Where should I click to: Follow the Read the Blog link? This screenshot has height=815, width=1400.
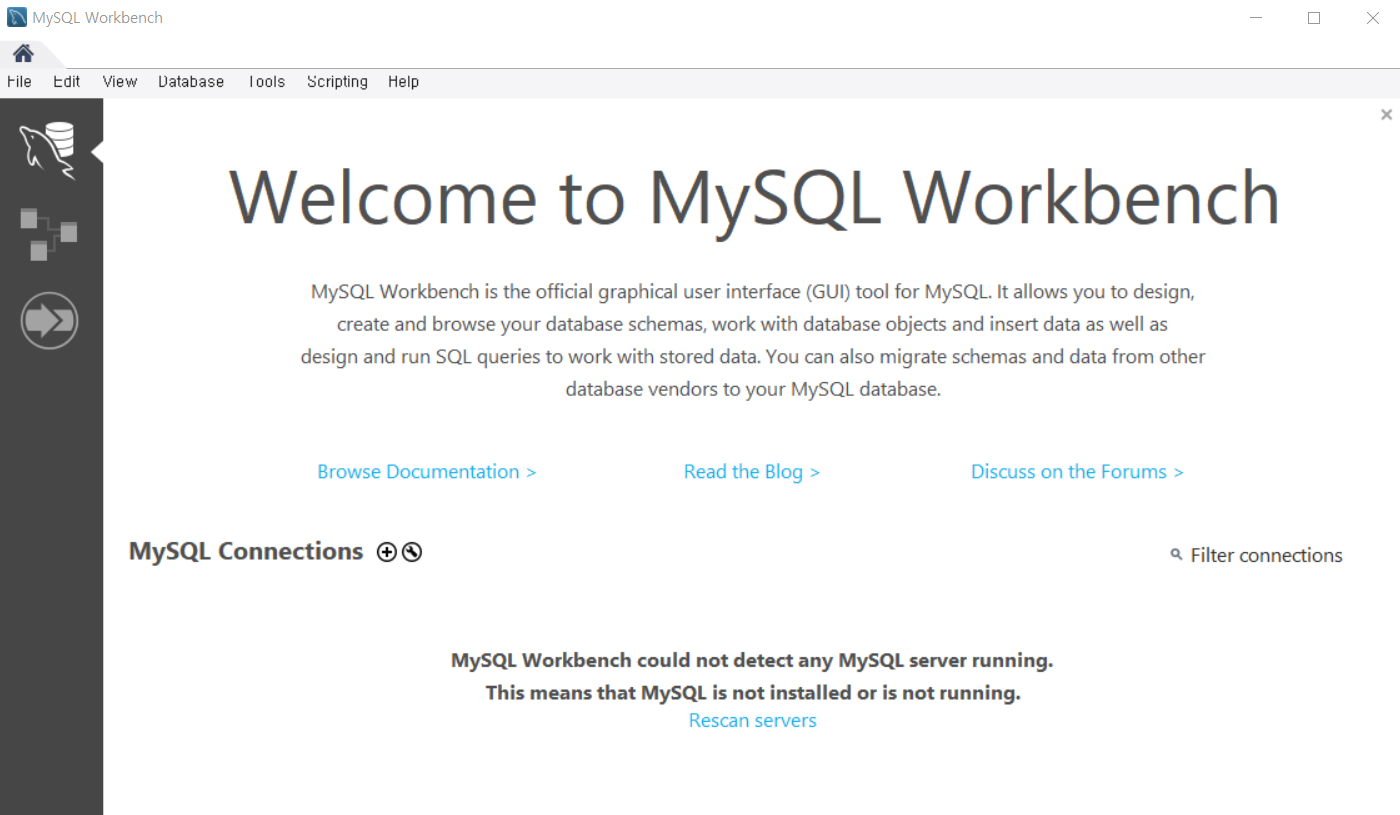(752, 472)
